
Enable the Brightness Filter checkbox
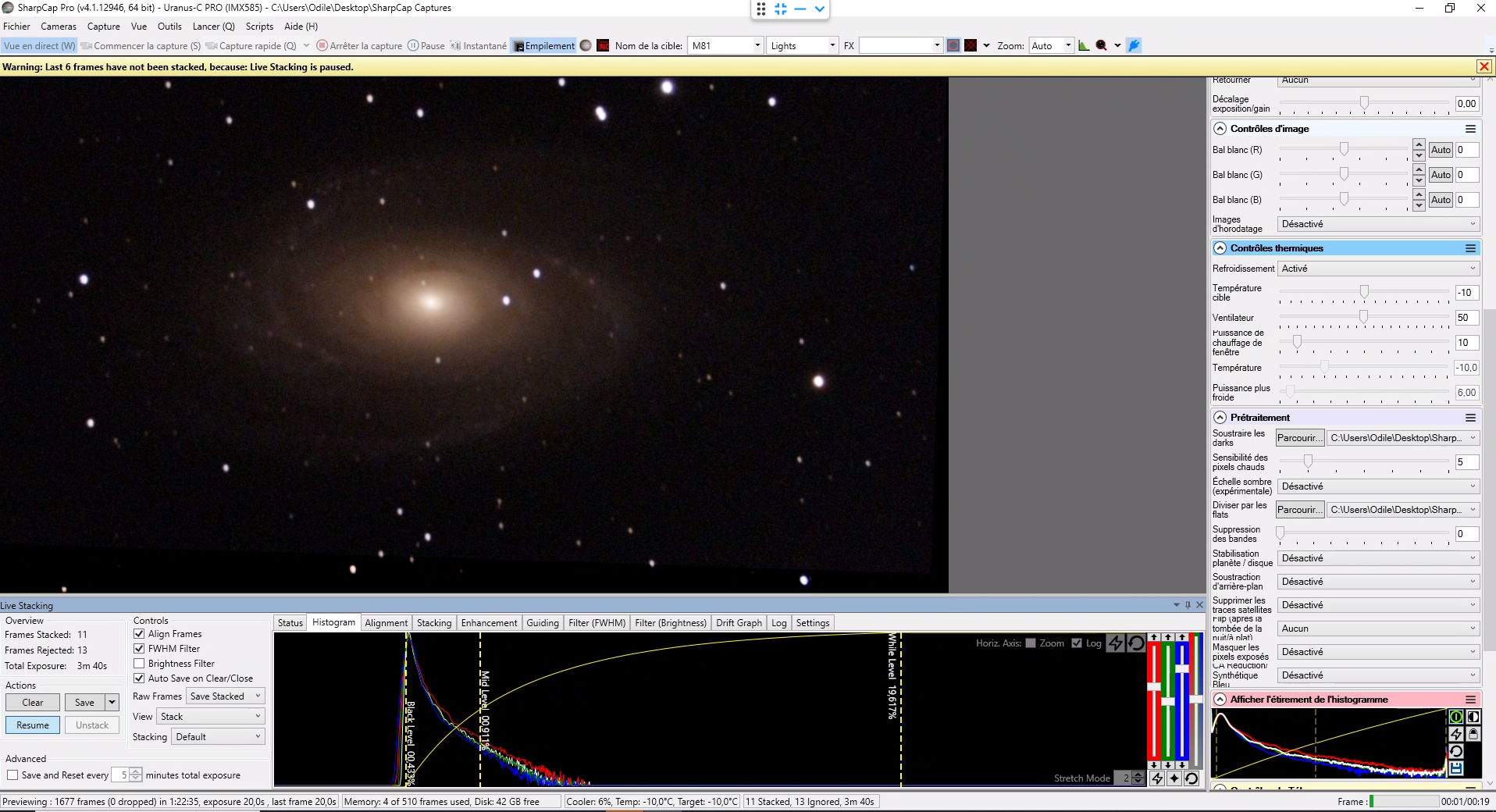(x=139, y=664)
